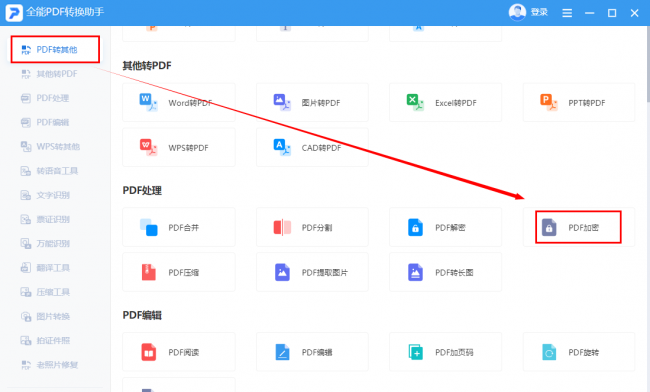The height and width of the screenshot is (392, 650).
Task: Close the 全能PDF转换助手 window
Action: [x=634, y=13]
